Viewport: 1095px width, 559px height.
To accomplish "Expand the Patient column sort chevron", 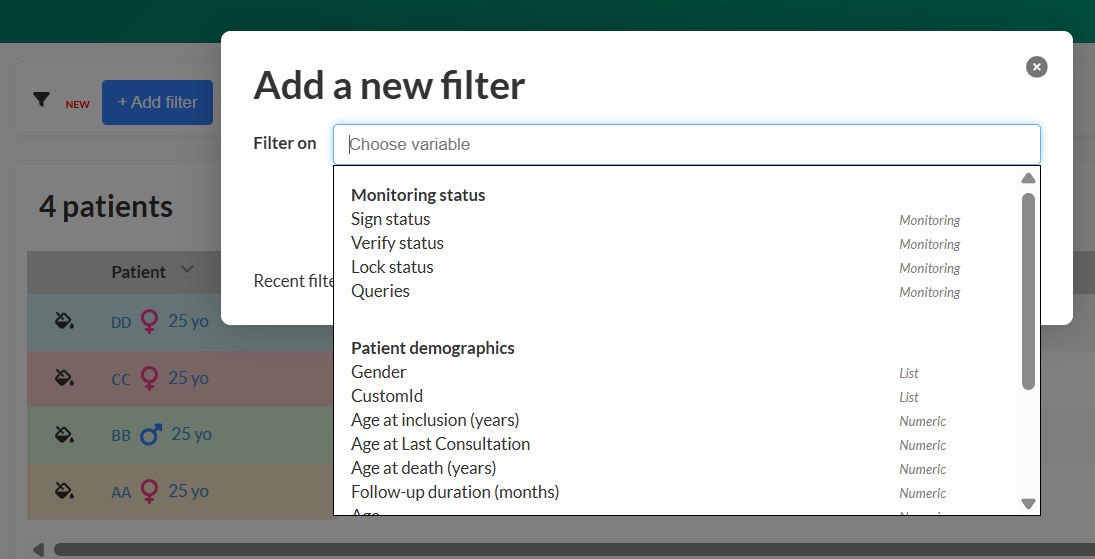I will pyautogui.click(x=187, y=270).
